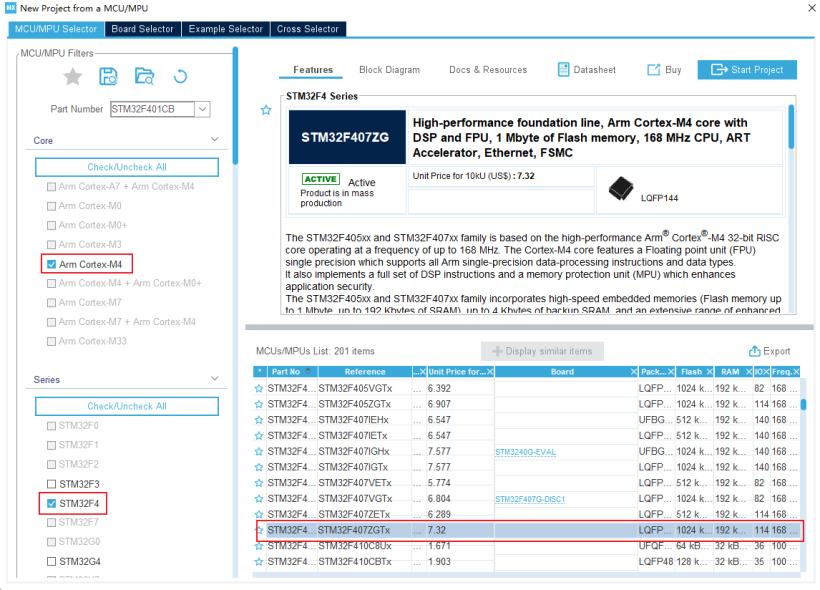The width and height of the screenshot is (820, 590).
Task: Uncheck Arm Cortex-M4 core filter
Action: click(51, 264)
